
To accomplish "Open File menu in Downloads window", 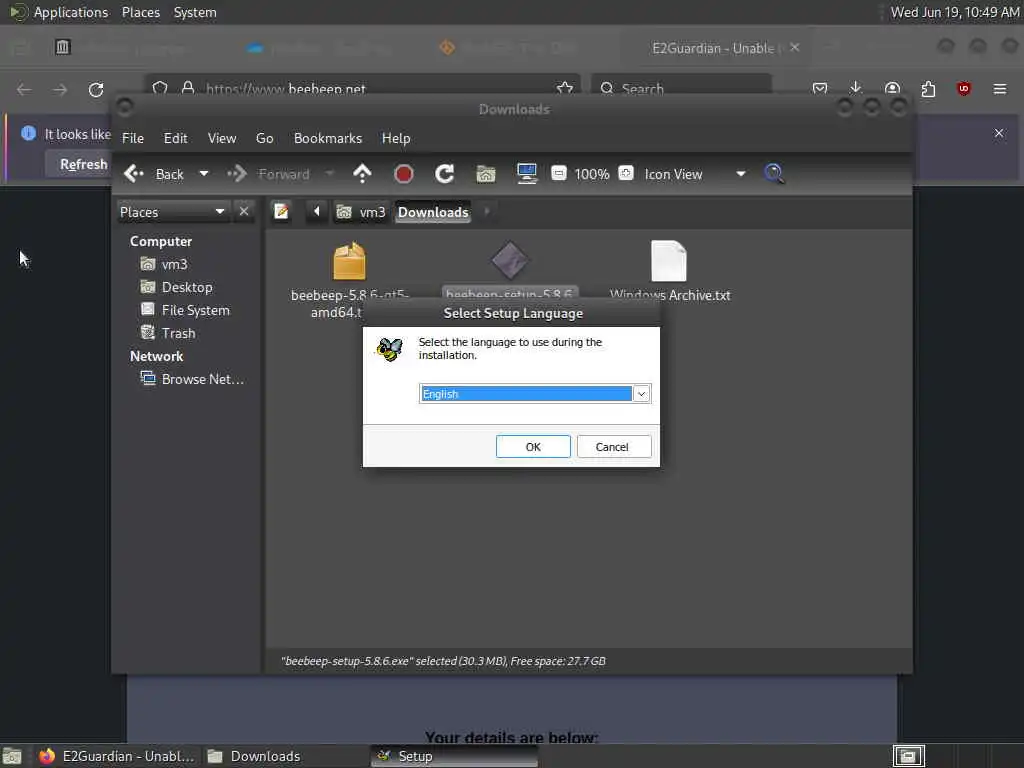I will pyautogui.click(x=133, y=138).
